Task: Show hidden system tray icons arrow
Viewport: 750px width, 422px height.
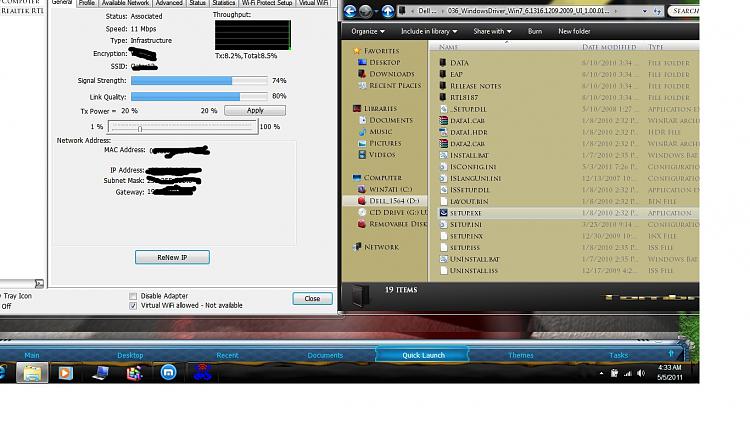Action: point(601,373)
